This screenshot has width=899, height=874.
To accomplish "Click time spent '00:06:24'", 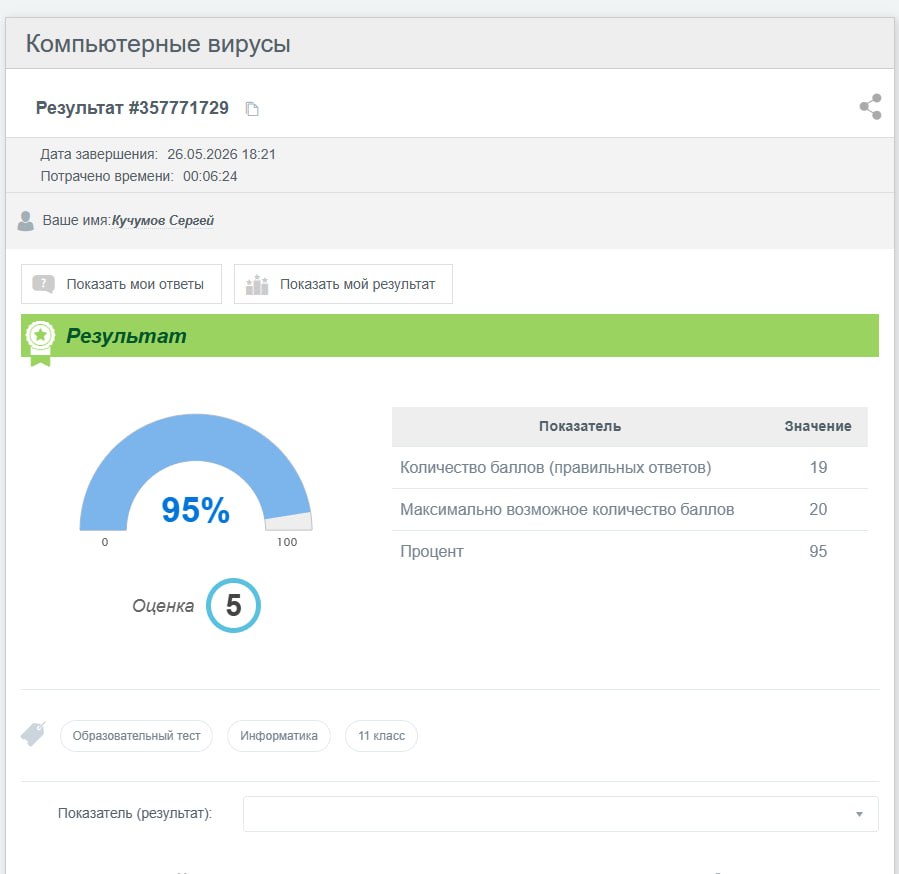I will click(210, 176).
